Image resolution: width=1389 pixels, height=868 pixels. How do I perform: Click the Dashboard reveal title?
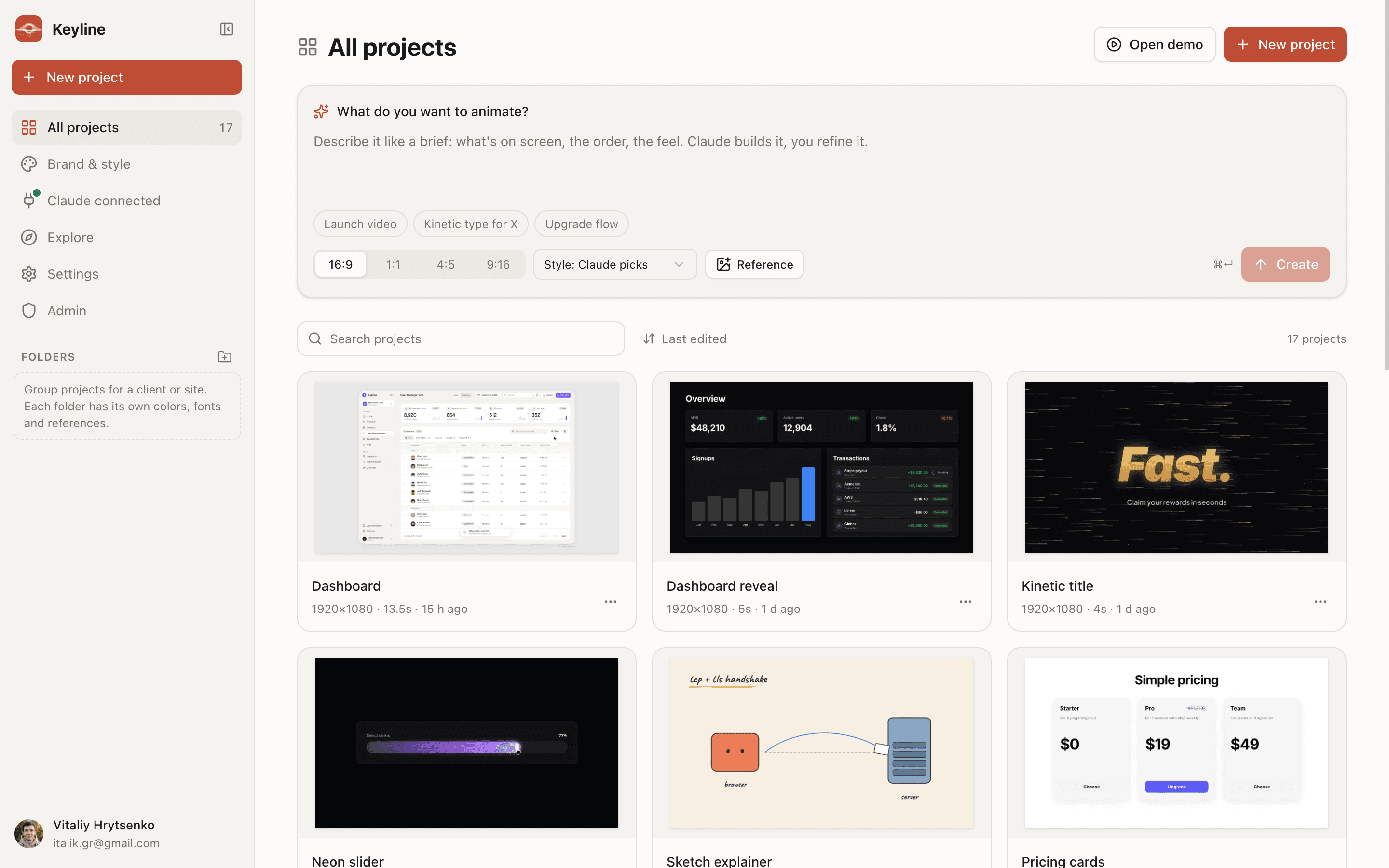click(x=722, y=585)
